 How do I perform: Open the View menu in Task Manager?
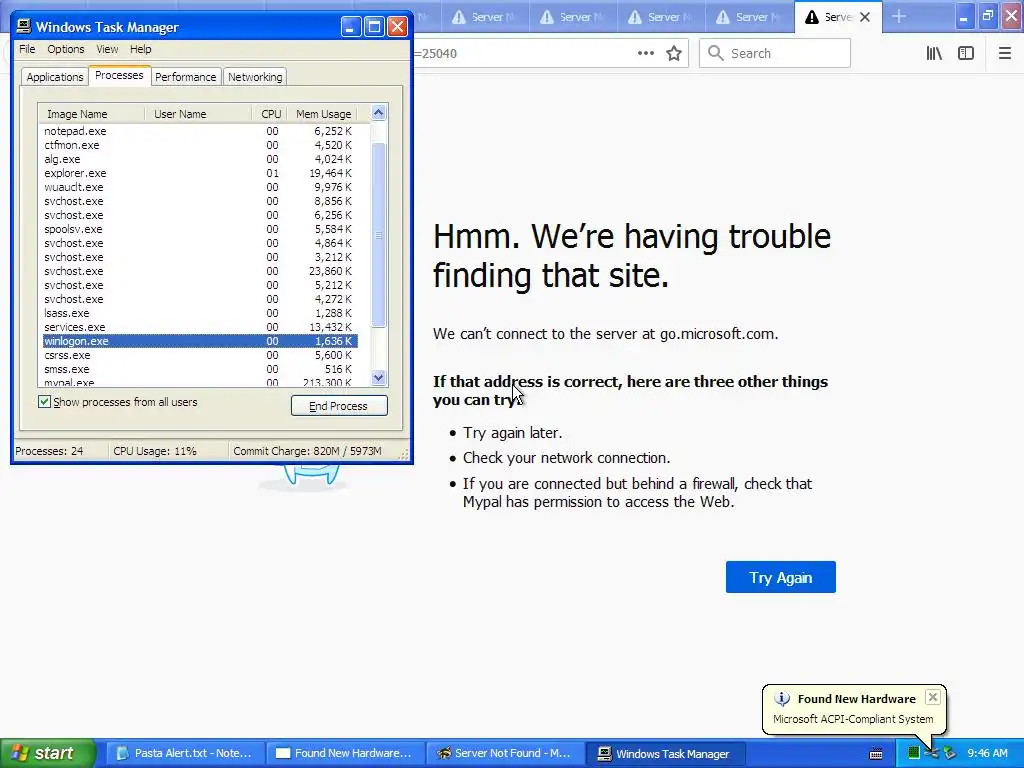coord(107,49)
